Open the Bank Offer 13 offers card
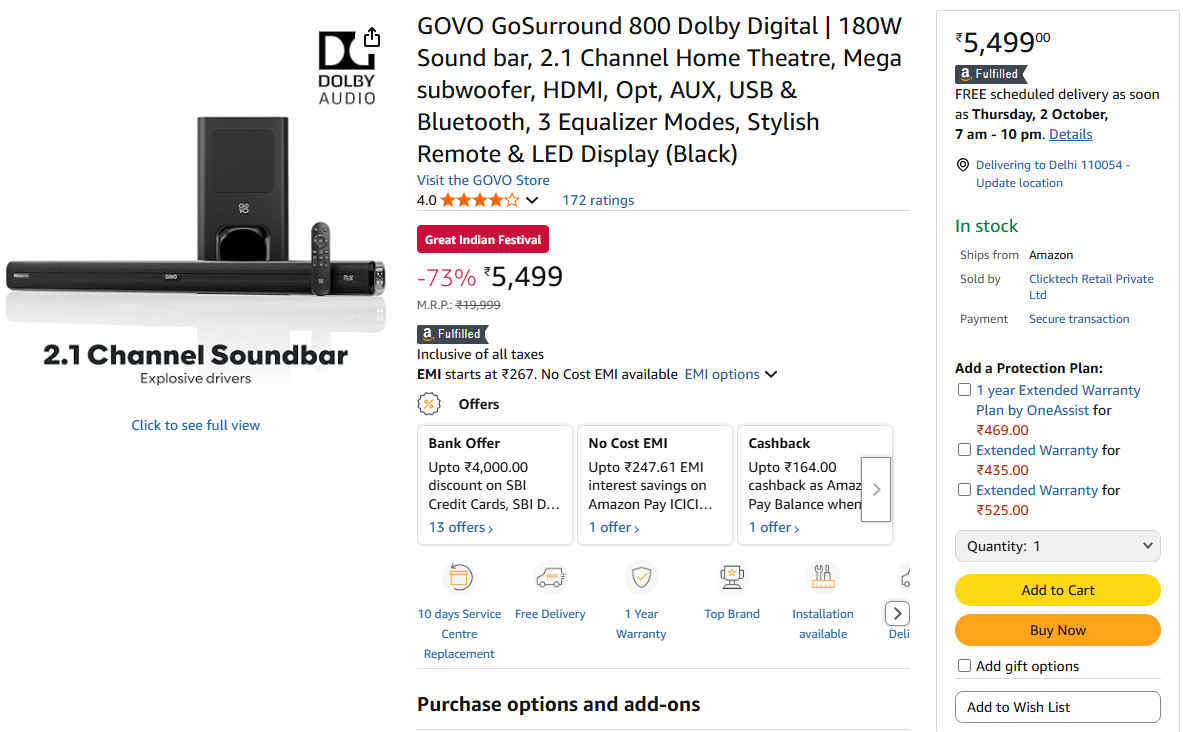 tap(494, 485)
